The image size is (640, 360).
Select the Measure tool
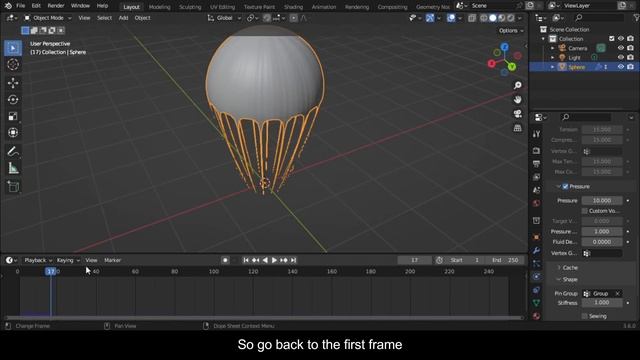coord(13,168)
